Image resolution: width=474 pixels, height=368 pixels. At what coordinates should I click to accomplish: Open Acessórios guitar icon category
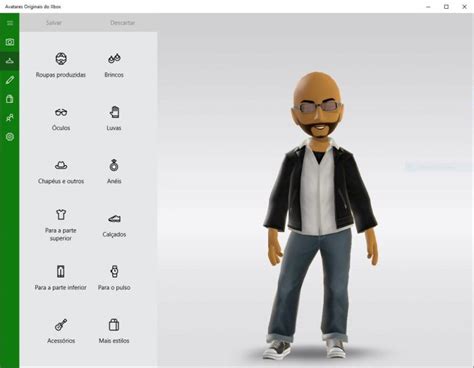click(61, 331)
